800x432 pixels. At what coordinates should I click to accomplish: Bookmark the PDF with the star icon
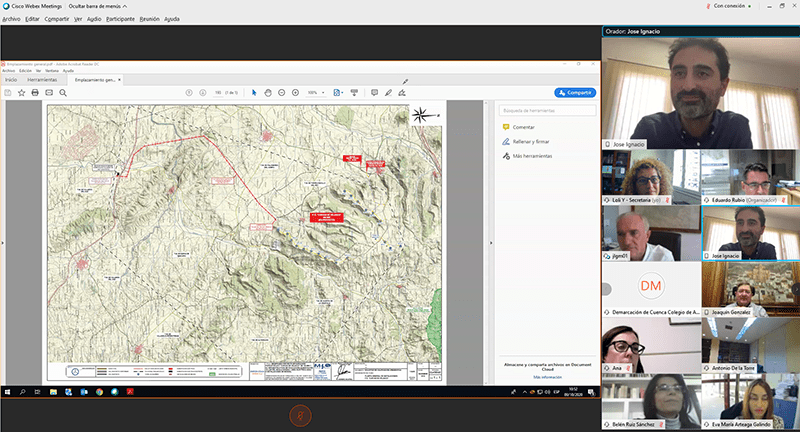point(21,92)
